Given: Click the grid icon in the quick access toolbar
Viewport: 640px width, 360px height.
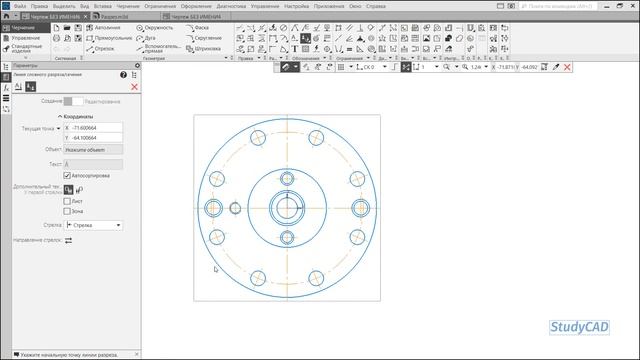Looking at the screenshot, I should click(341, 67).
